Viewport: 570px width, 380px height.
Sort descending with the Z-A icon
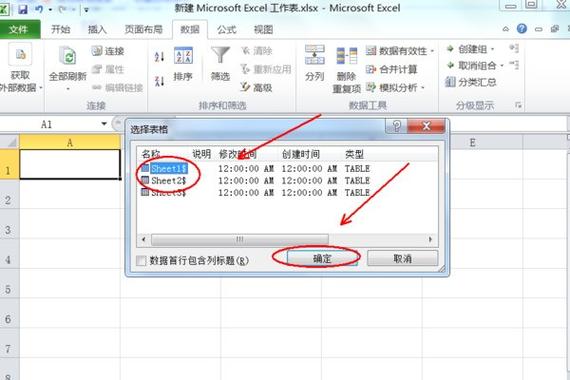159,81
